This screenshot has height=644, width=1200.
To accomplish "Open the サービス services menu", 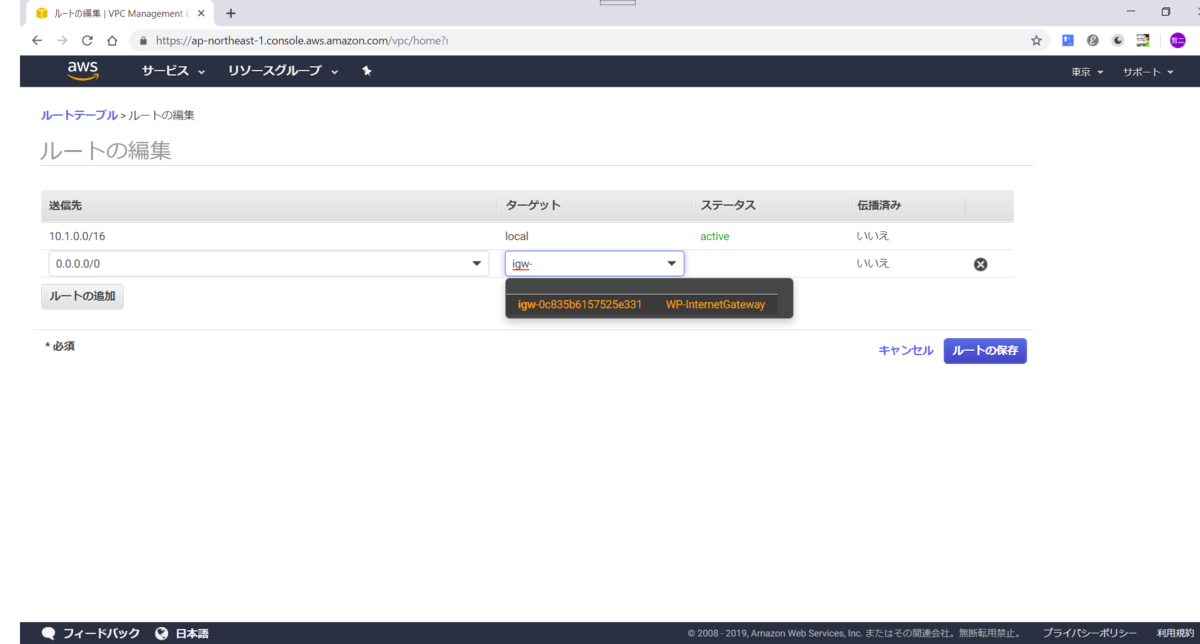I will 173,72.
